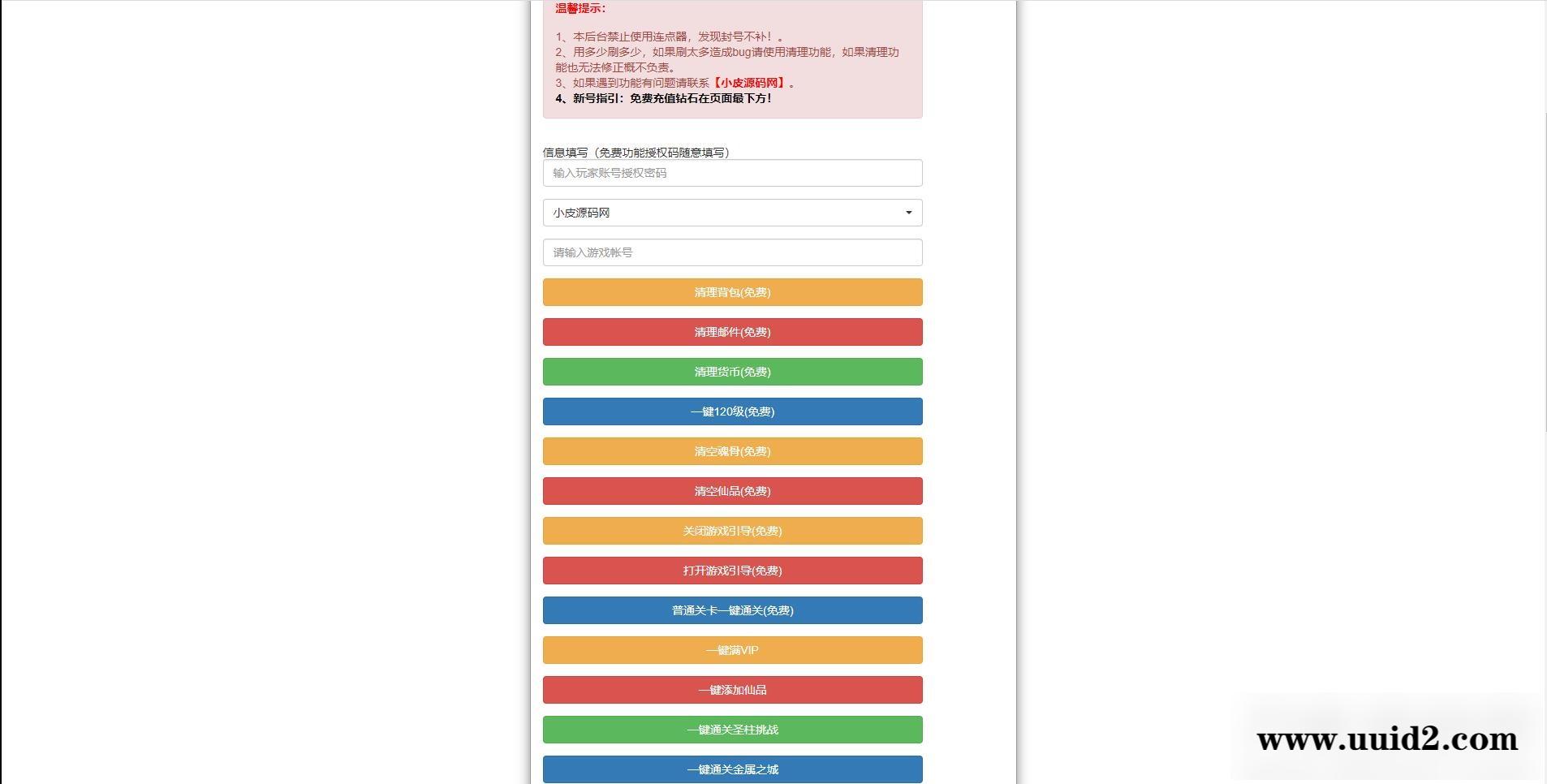Click the 一键通关圣柱挑战 button
The image size is (1547, 784).
732,729
